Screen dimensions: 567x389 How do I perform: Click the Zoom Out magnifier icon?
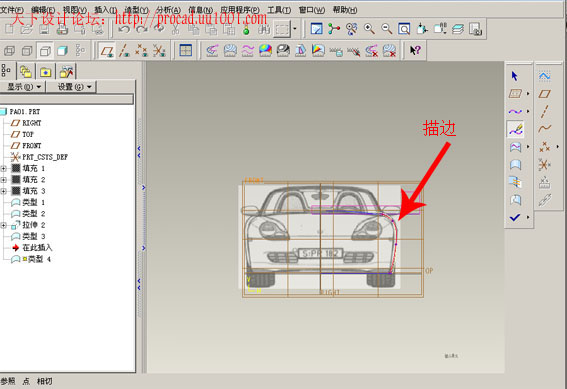[x=387, y=29]
